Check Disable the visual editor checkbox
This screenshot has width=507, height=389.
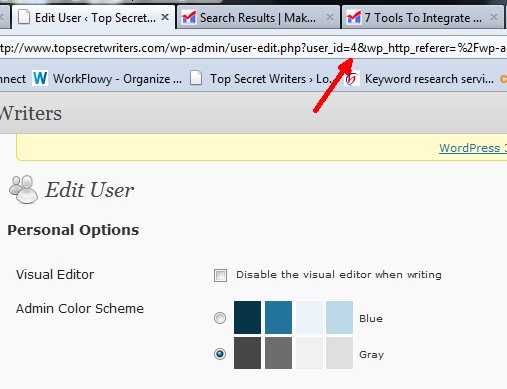tap(220, 275)
